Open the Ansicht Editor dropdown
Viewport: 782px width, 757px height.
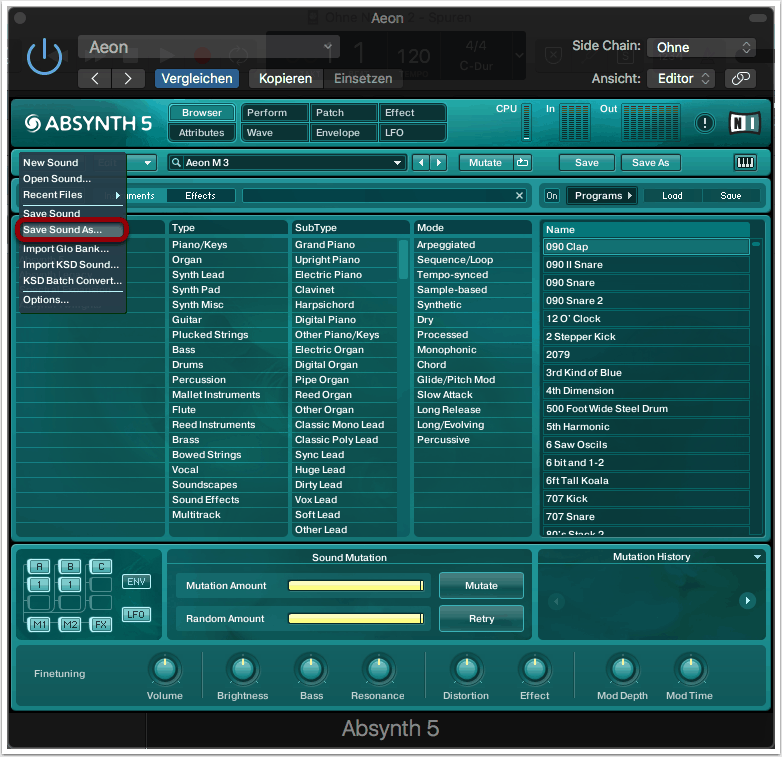tap(680, 78)
